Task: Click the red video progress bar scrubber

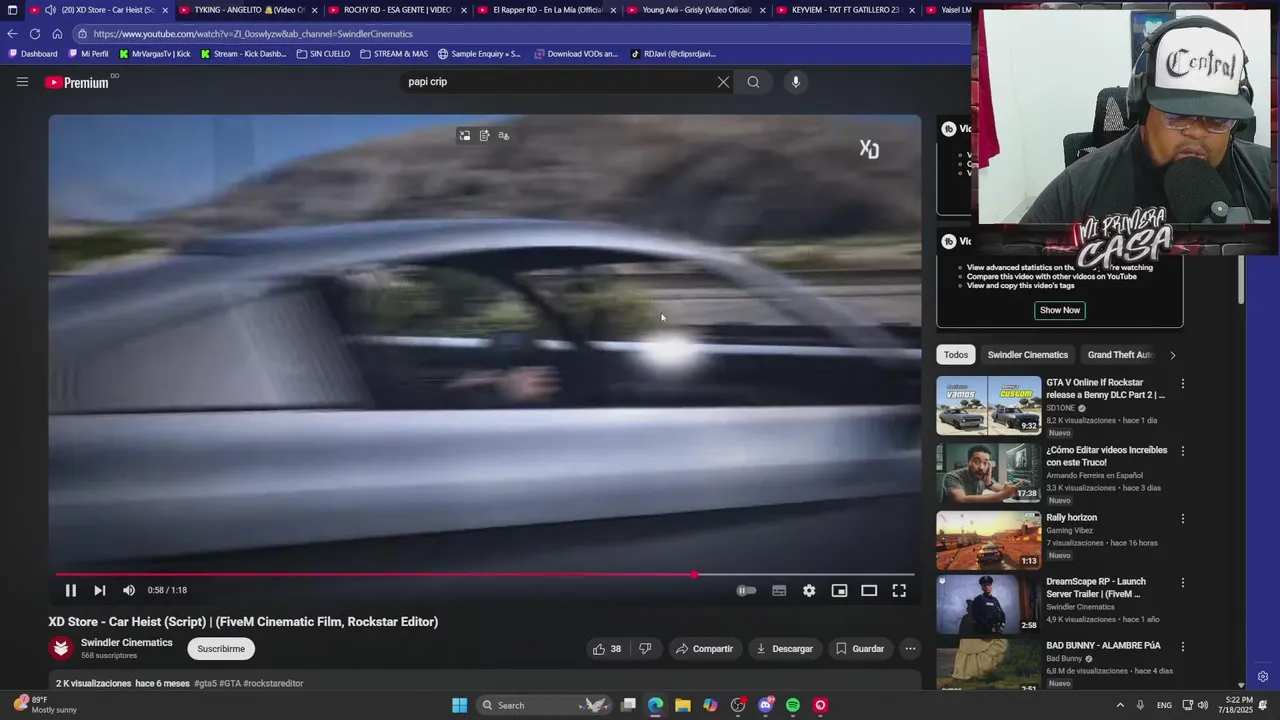Action: point(694,575)
